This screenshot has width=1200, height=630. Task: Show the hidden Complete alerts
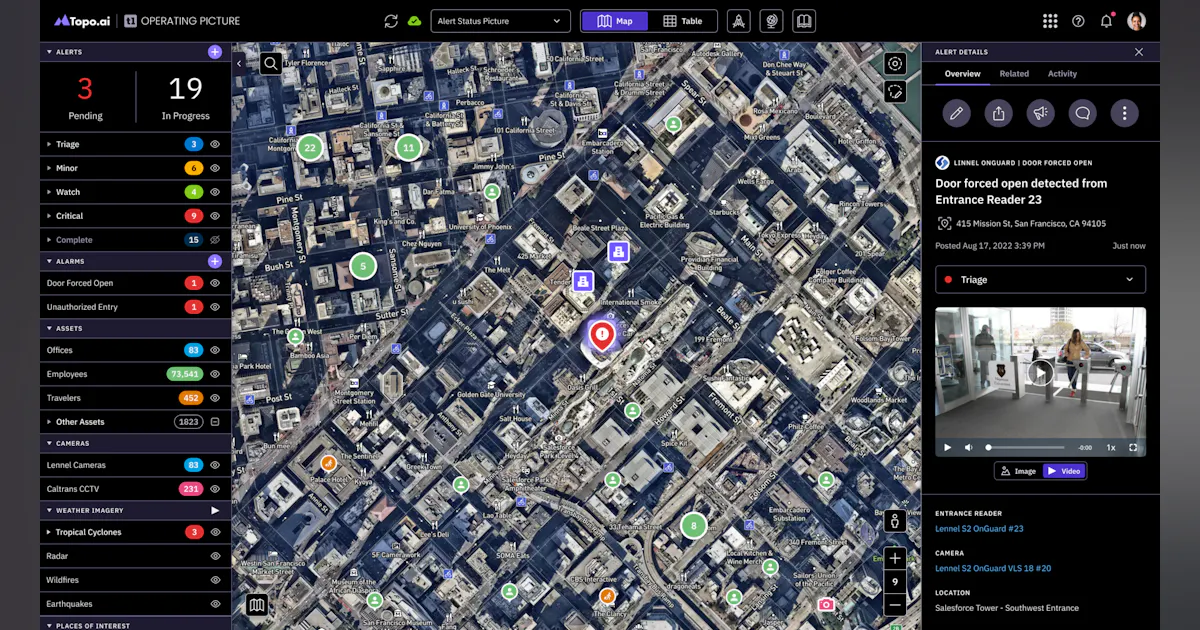215,240
